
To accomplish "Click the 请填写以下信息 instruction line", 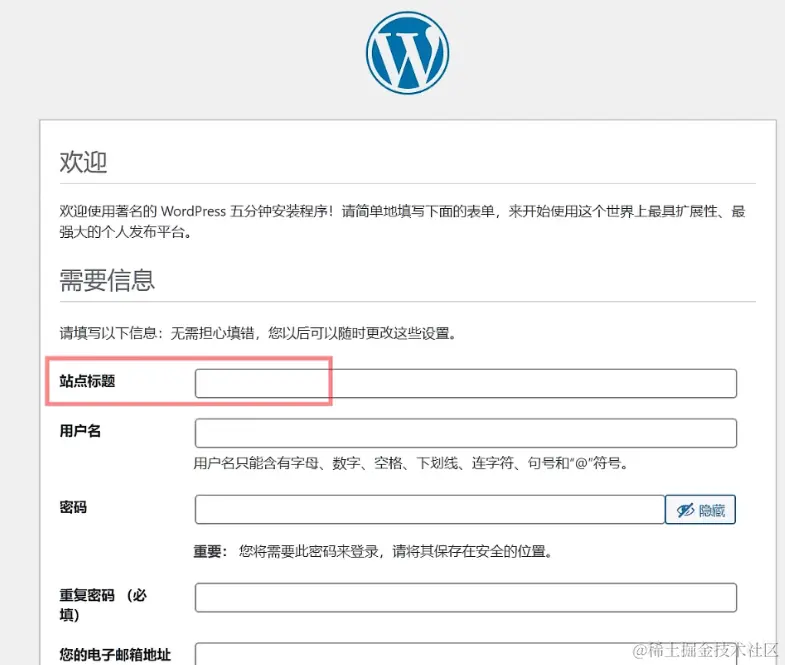I will pos(257,333).
